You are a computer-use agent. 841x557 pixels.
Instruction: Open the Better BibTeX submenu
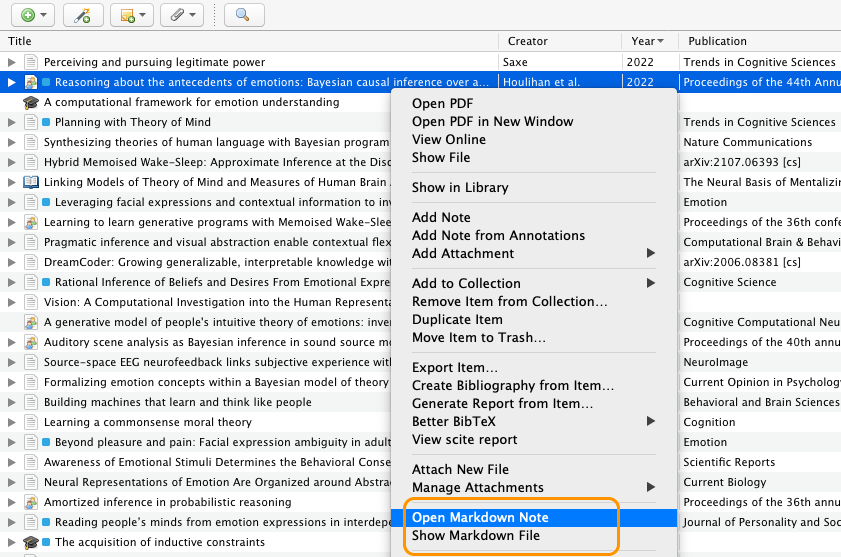point(534,421)
